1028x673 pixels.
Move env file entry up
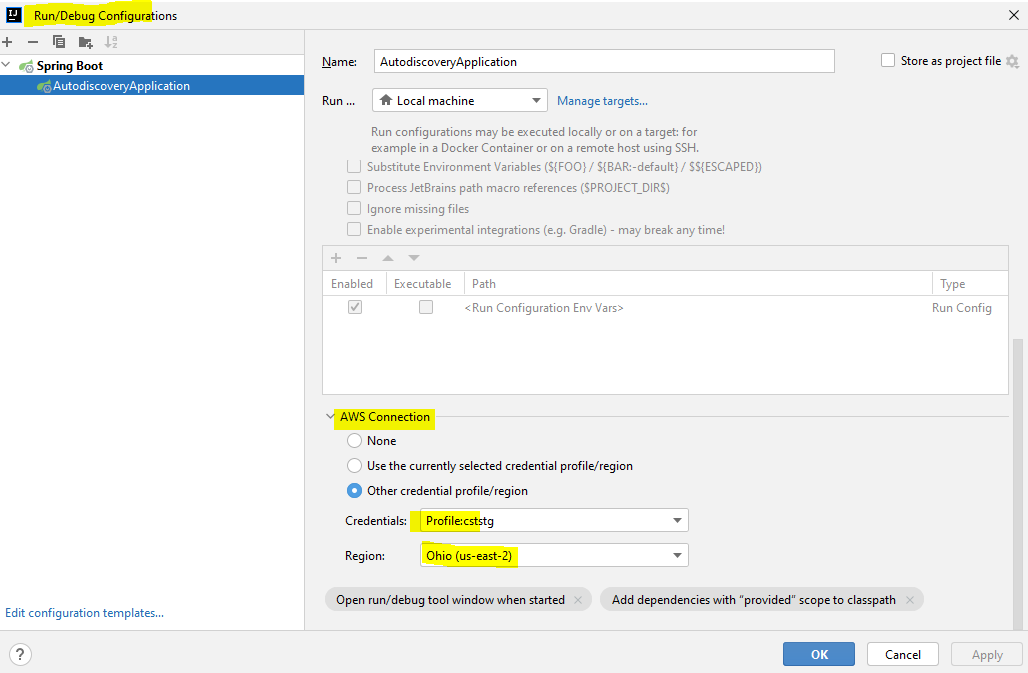pos(388,258)
